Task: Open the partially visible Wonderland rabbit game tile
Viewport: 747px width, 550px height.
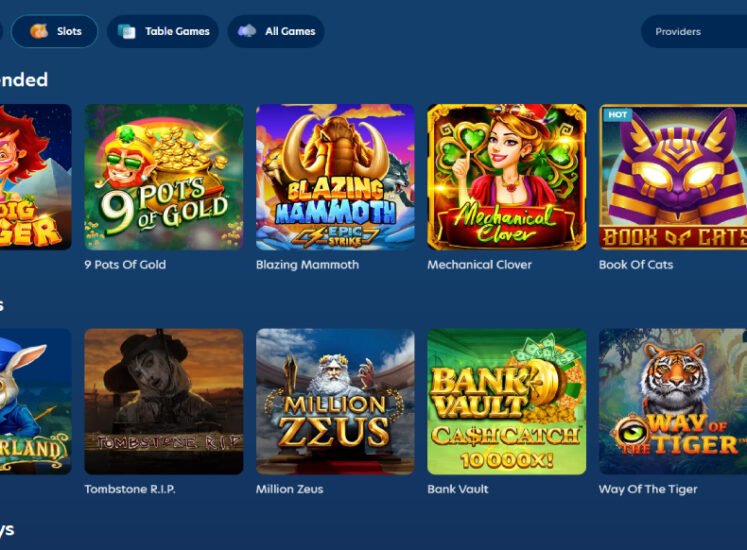Action: 36,401
